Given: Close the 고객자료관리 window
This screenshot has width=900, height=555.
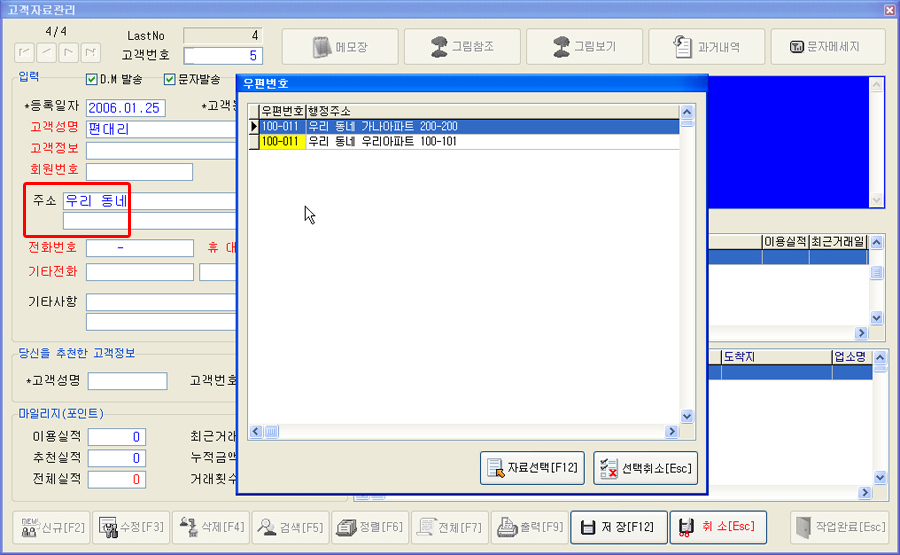Looking at the screenshot, I should 889,9.
